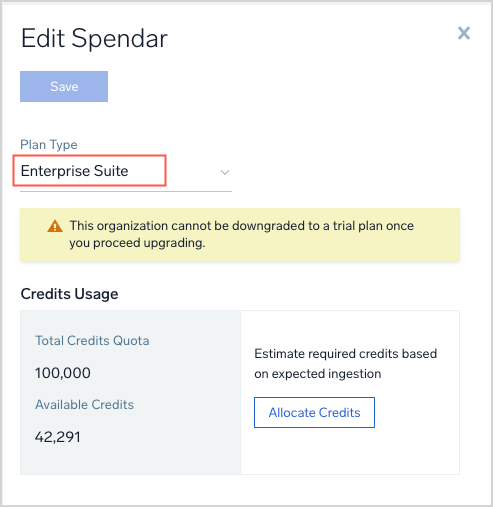Expand the Plan Type chevron arrow

(225, 172)
